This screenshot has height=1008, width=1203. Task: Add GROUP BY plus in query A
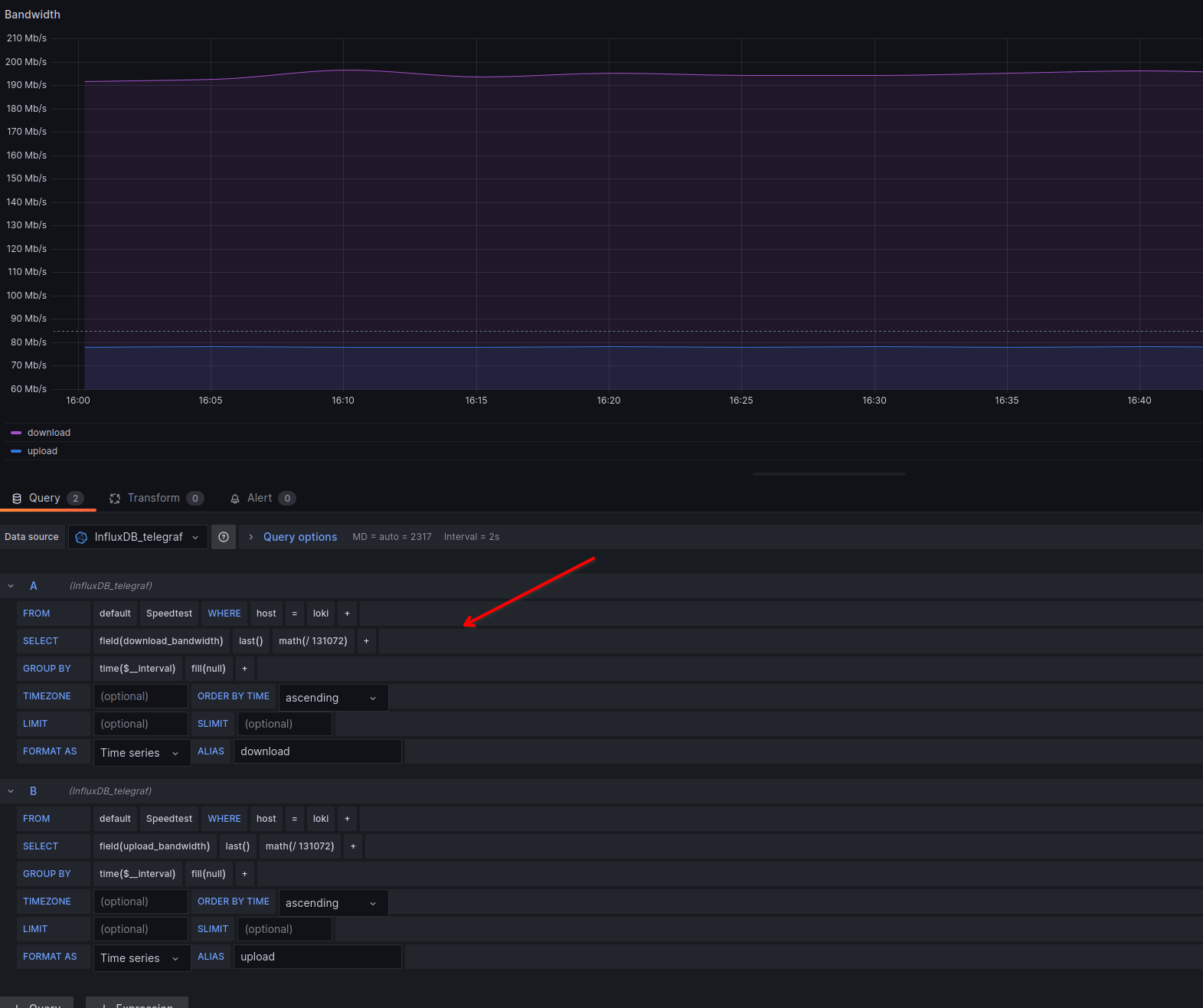(x=244, y=669)
